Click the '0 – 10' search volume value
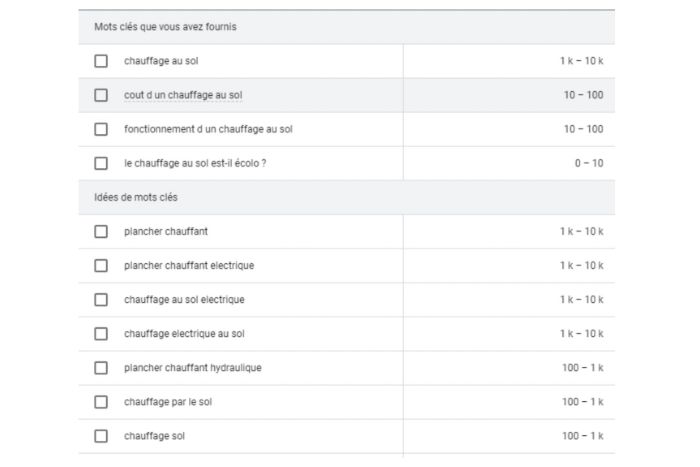 588,163
